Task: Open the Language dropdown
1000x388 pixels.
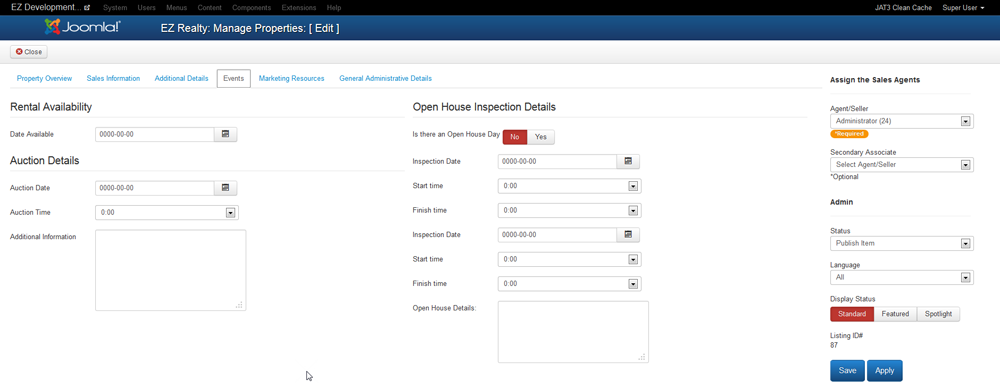Action: pyautogui.click(x=902, y=278)
